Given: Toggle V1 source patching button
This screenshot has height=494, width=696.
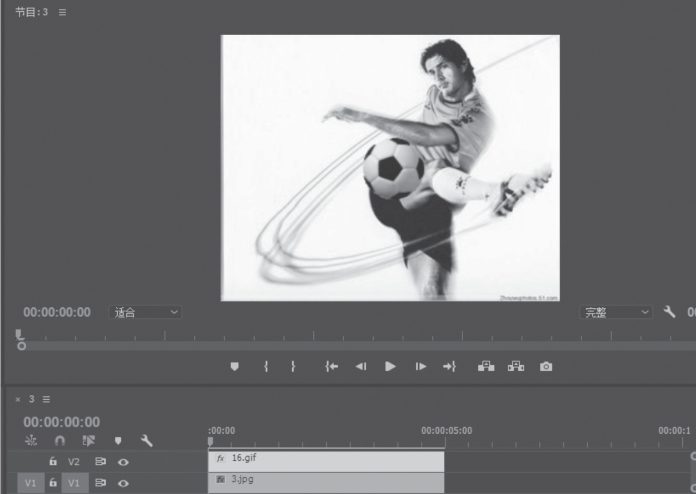Looking at the screenshot, I should pos(31,483).
